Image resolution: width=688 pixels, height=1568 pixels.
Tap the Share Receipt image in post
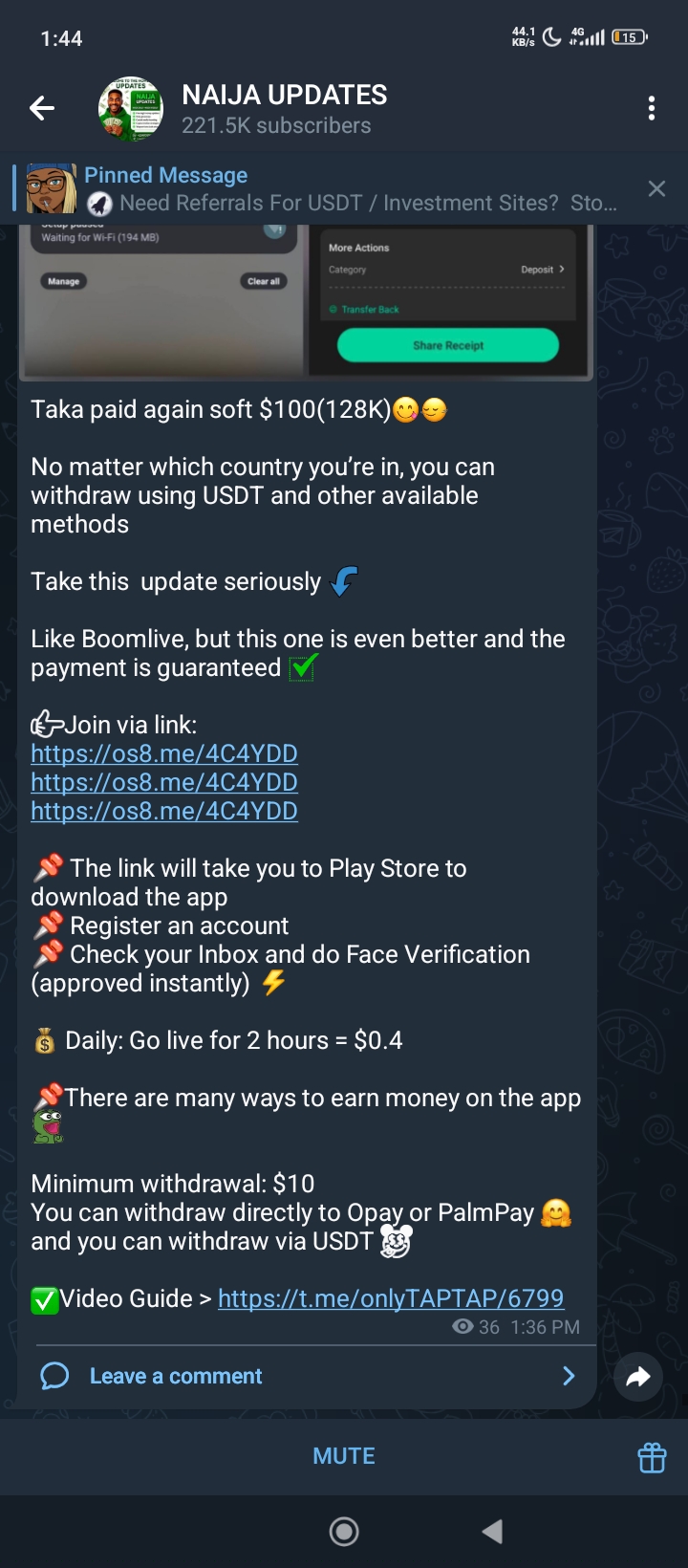(x=448, y=345)
